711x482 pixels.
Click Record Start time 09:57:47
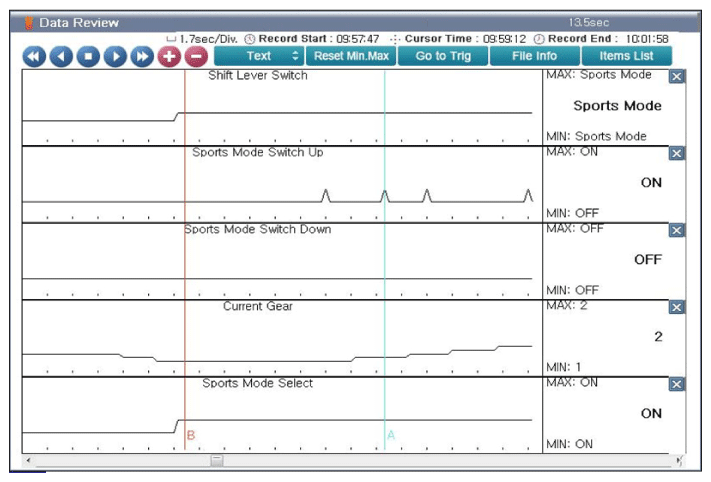coord(357,39)
